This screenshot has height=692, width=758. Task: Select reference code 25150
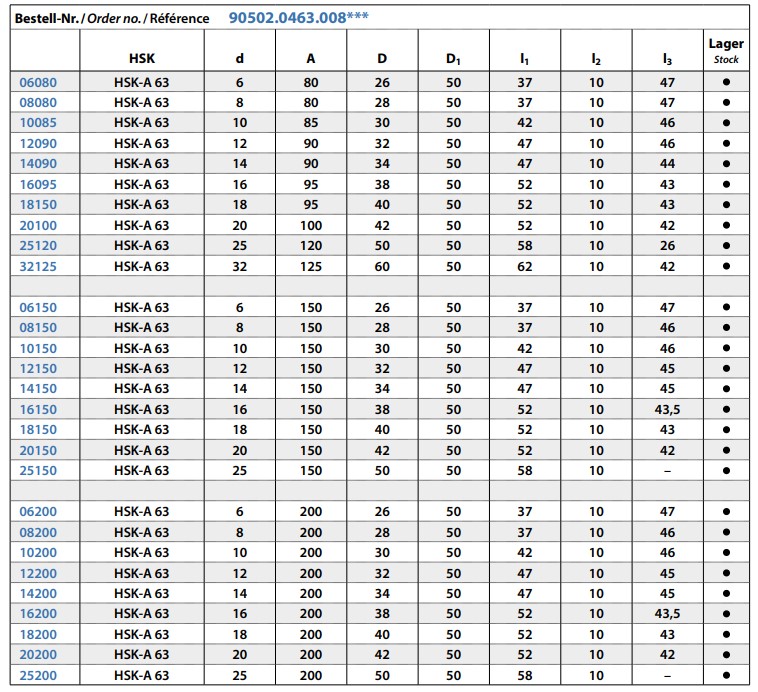pos(38,471)
